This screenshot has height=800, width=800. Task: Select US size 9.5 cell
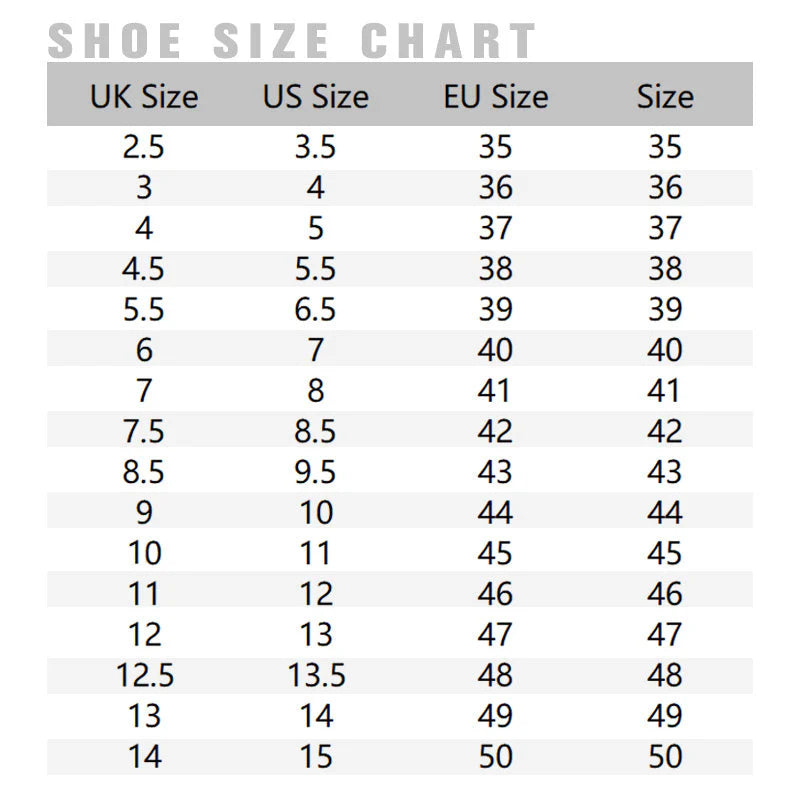pos(315,472)
